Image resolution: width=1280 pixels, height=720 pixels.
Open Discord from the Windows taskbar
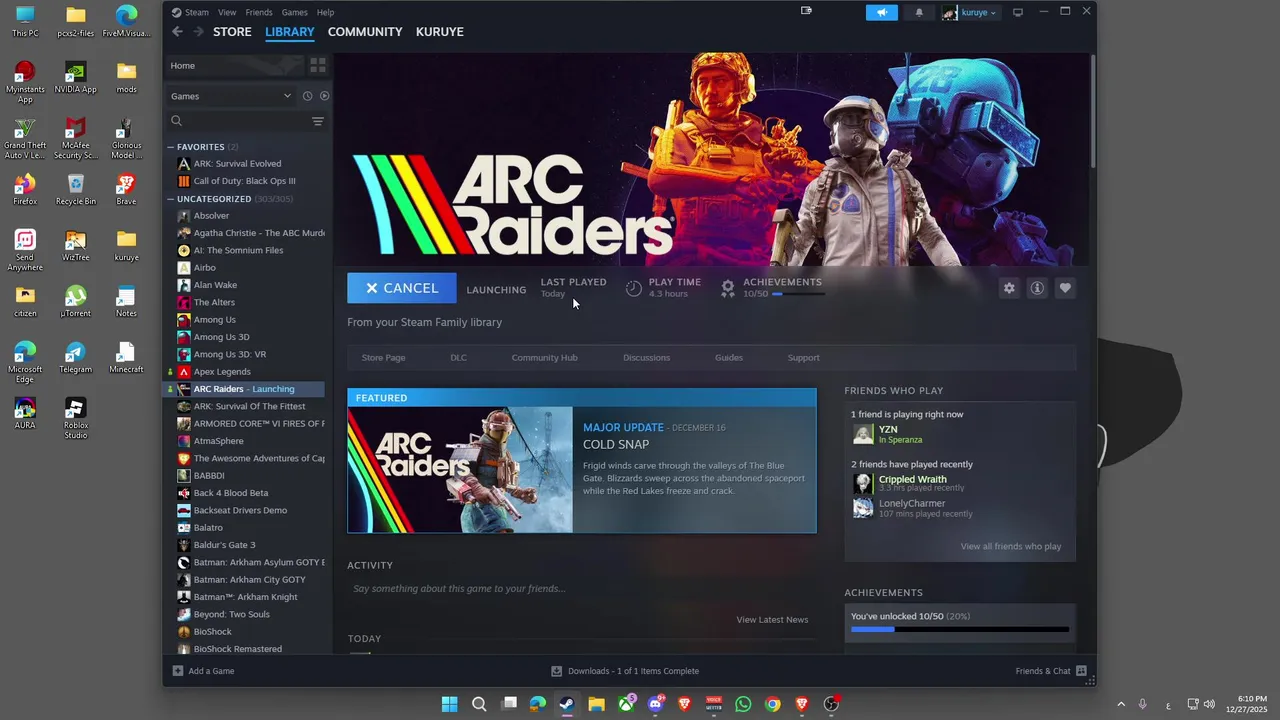click(655, 704)
